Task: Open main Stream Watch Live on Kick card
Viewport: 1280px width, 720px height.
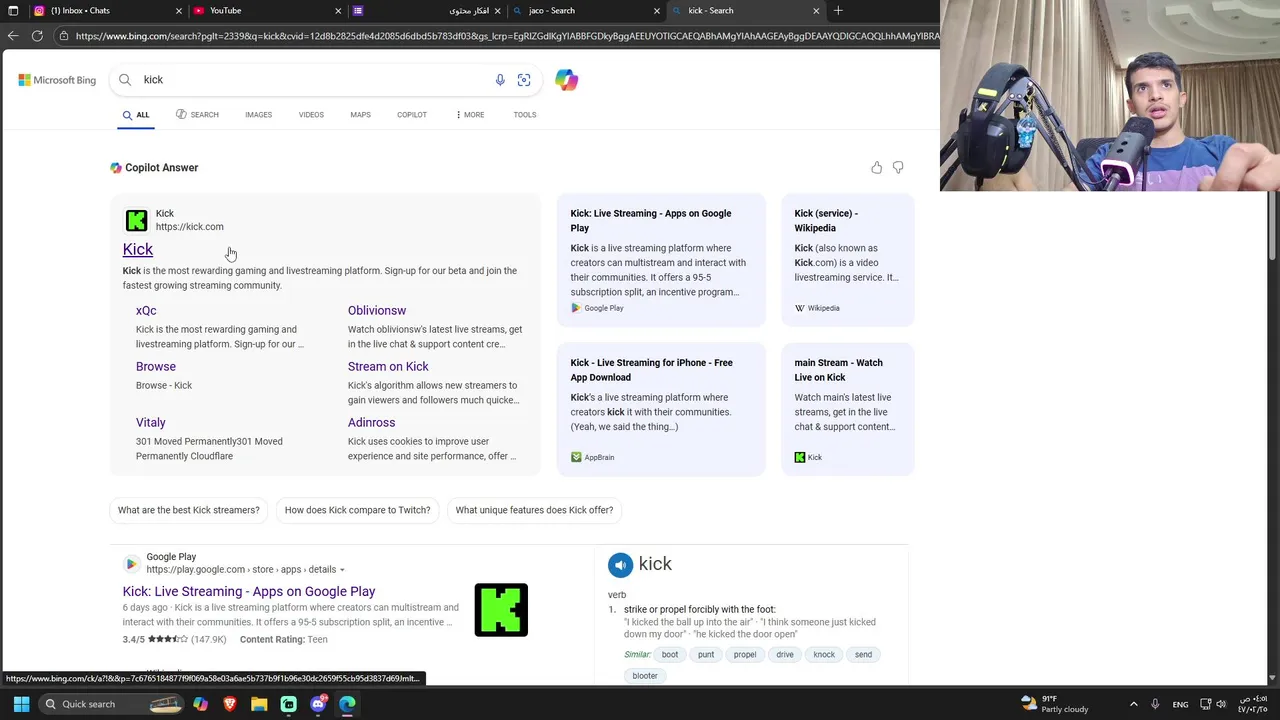Action: (x=847, y=409)
